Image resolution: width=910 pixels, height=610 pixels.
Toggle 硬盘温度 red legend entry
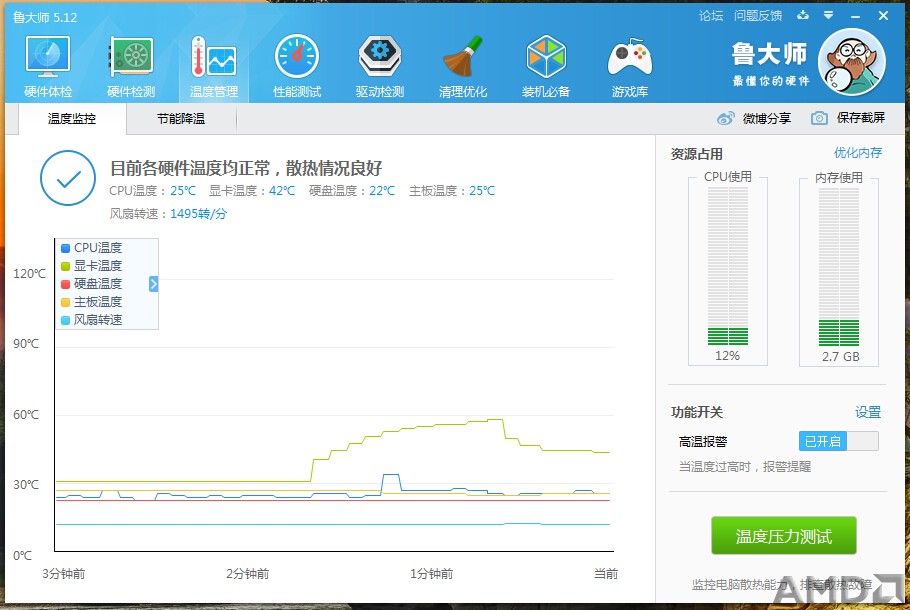click(x=92, y=284)
